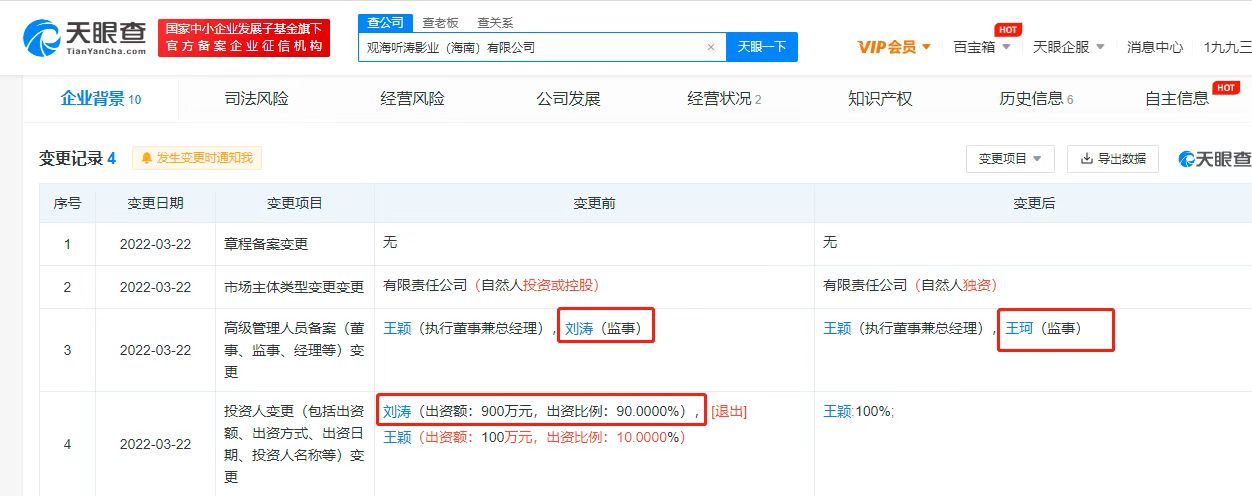Select the 查关系 search mode tab
The image size is (1252, 496).
(x=494, y=22)
